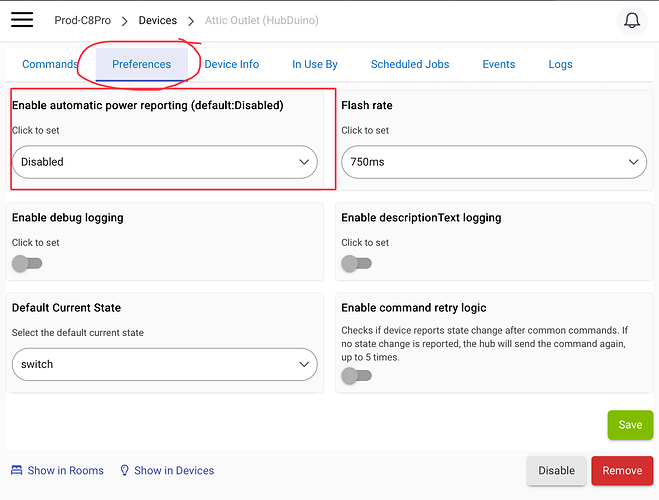Select the Preferences tab
Screen dimensions: 659x500
[142, 64]
